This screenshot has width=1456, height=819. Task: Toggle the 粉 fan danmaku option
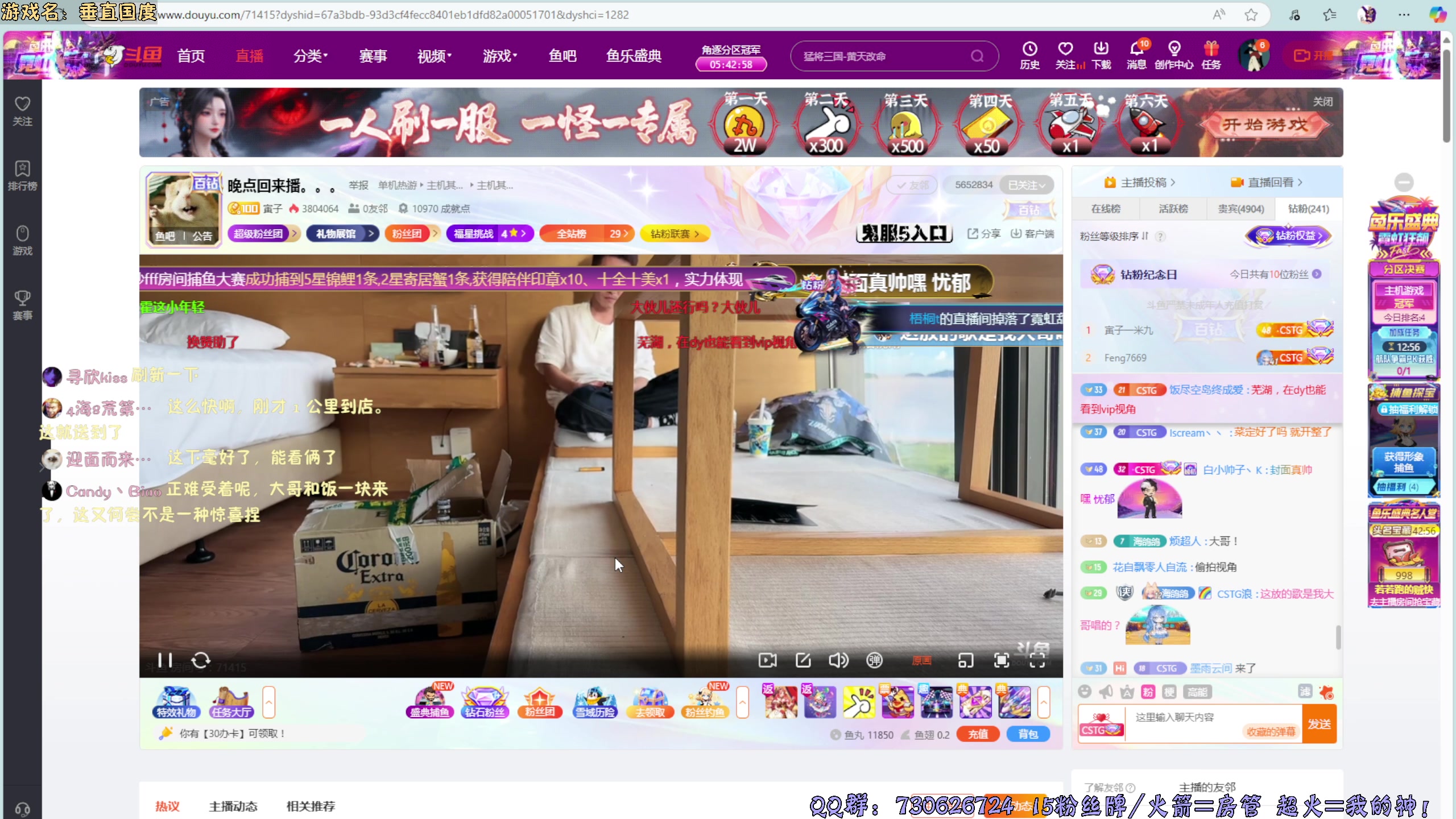(1148, 692)
